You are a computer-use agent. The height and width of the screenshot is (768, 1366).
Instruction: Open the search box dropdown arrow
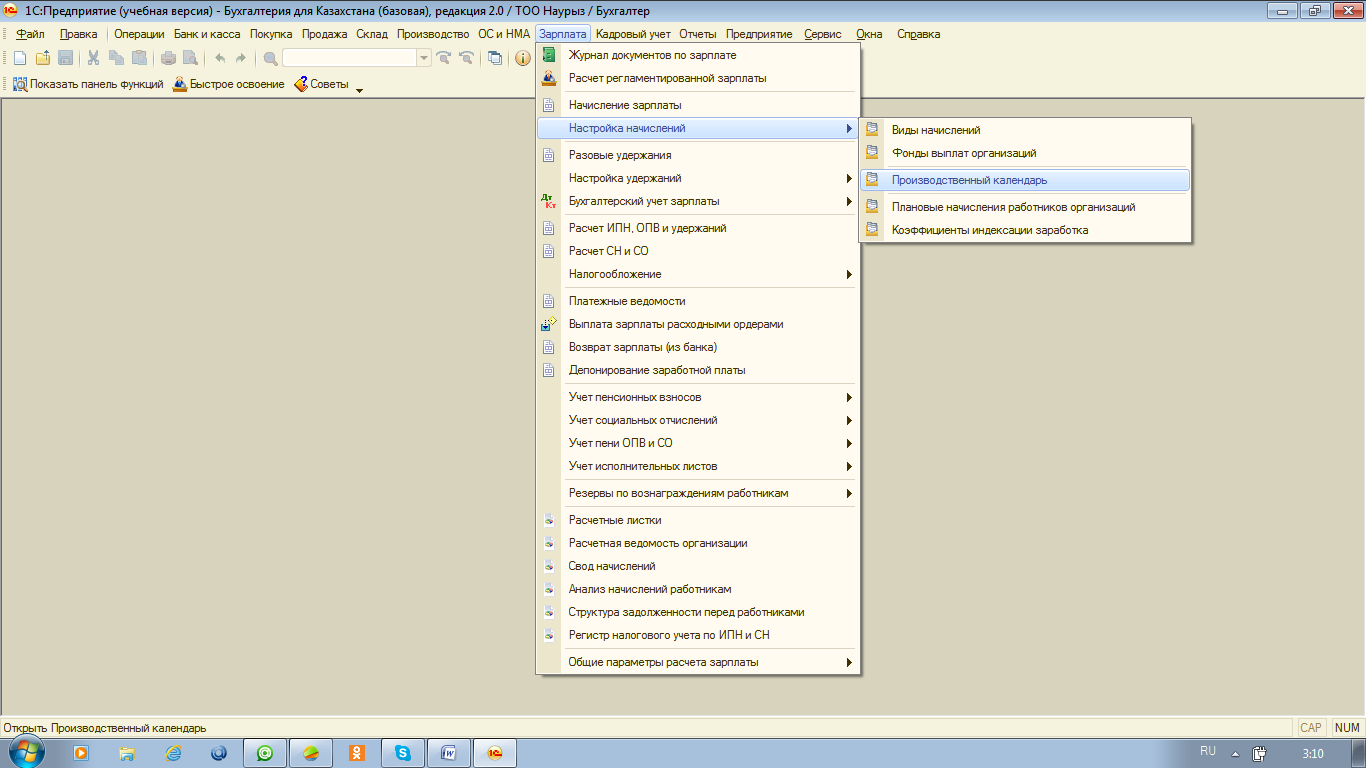424,58
